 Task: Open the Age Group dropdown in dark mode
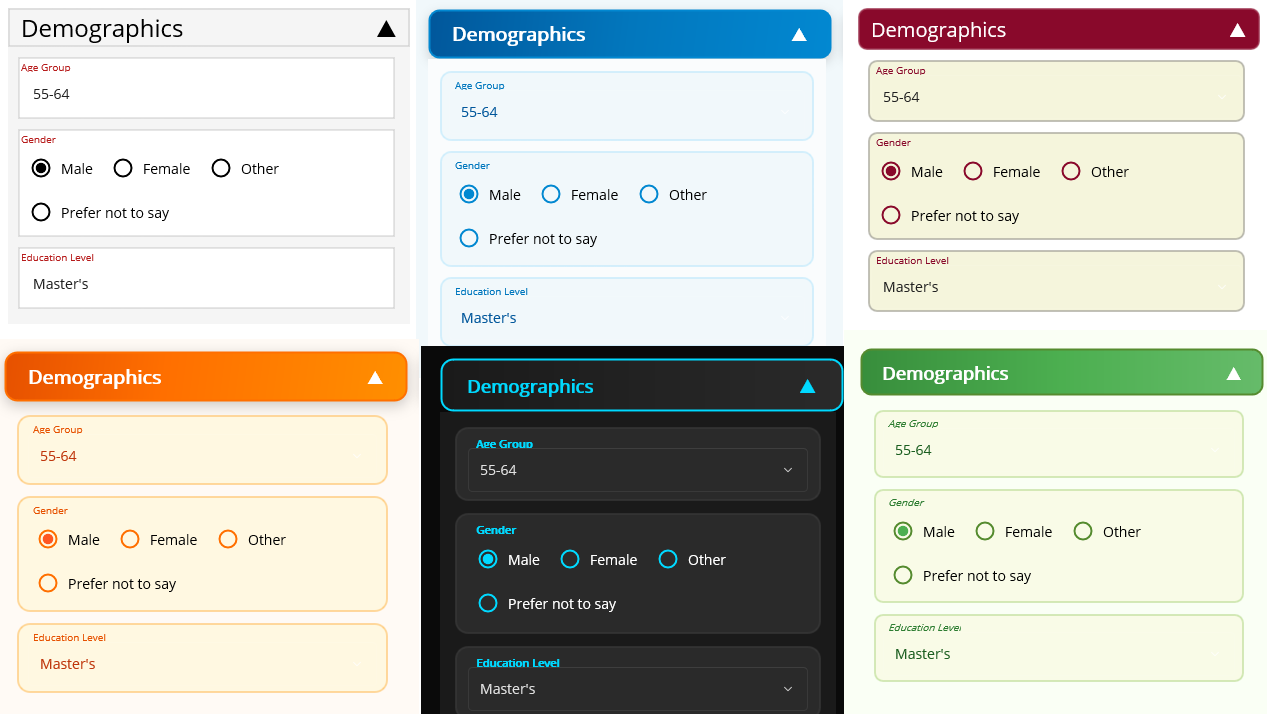tap(637, 469)
